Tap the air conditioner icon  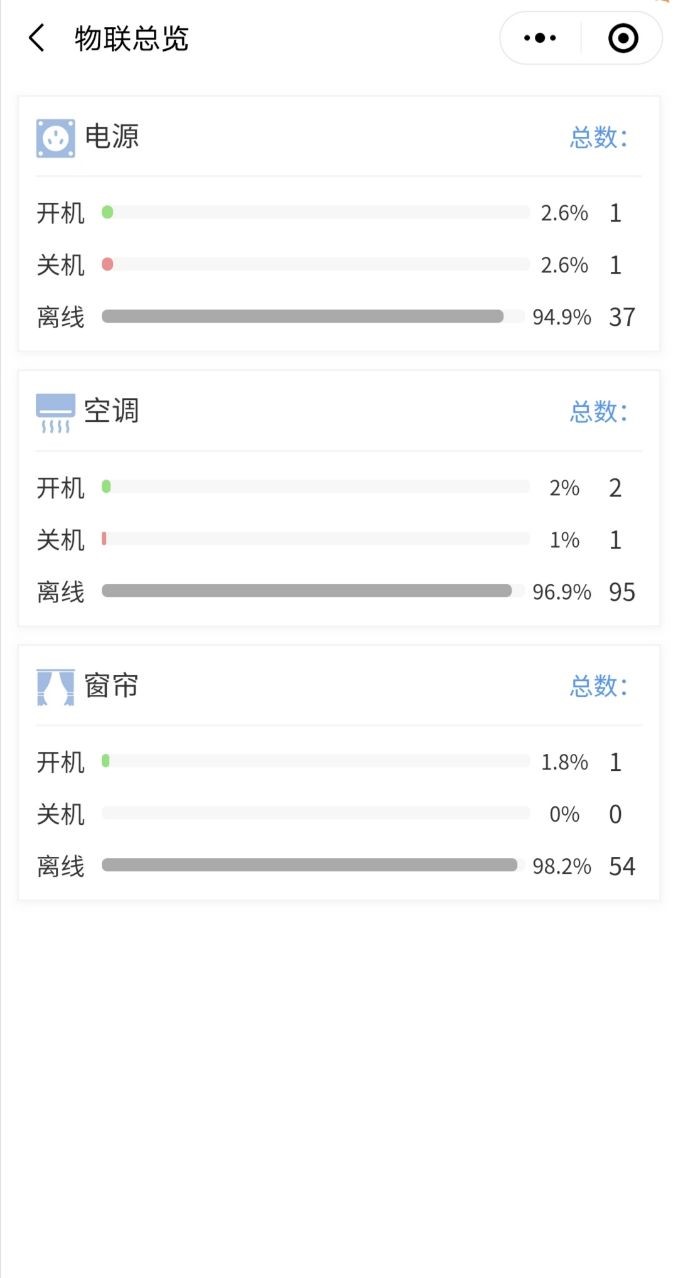point(56,412)
